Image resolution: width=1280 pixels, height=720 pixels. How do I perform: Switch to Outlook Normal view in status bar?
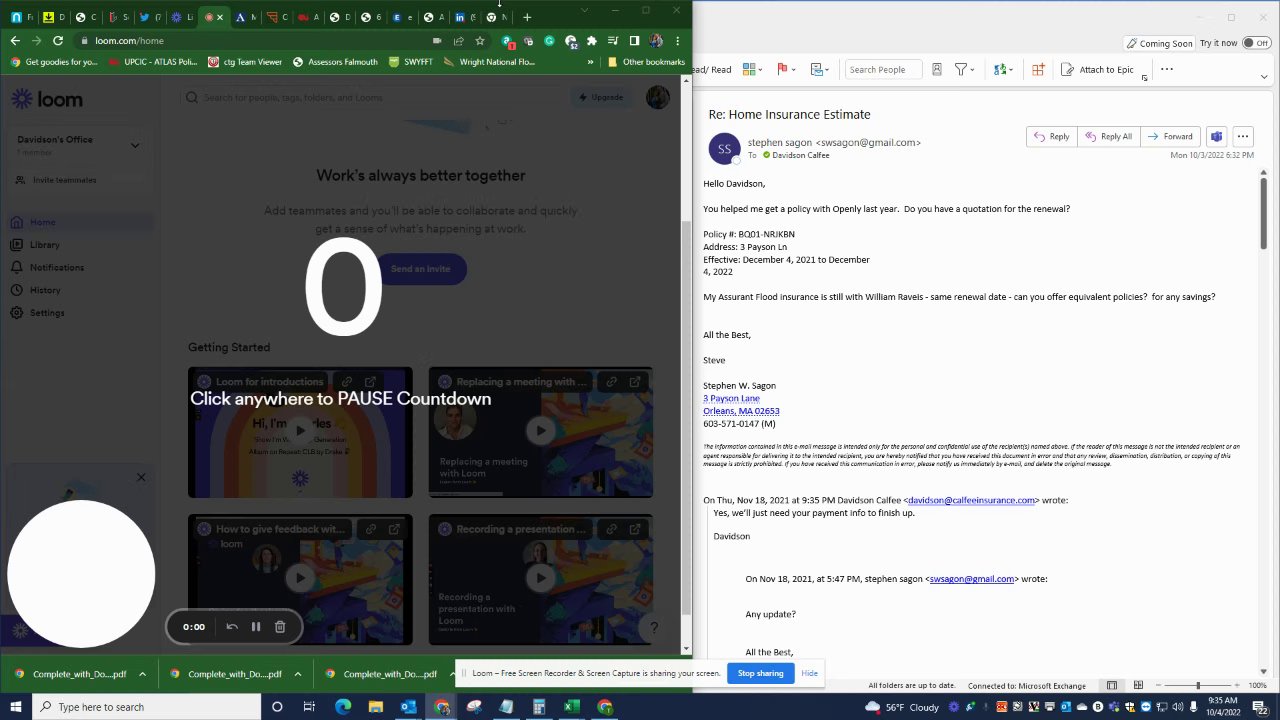pyautogui.click(x=1112, y=686)
